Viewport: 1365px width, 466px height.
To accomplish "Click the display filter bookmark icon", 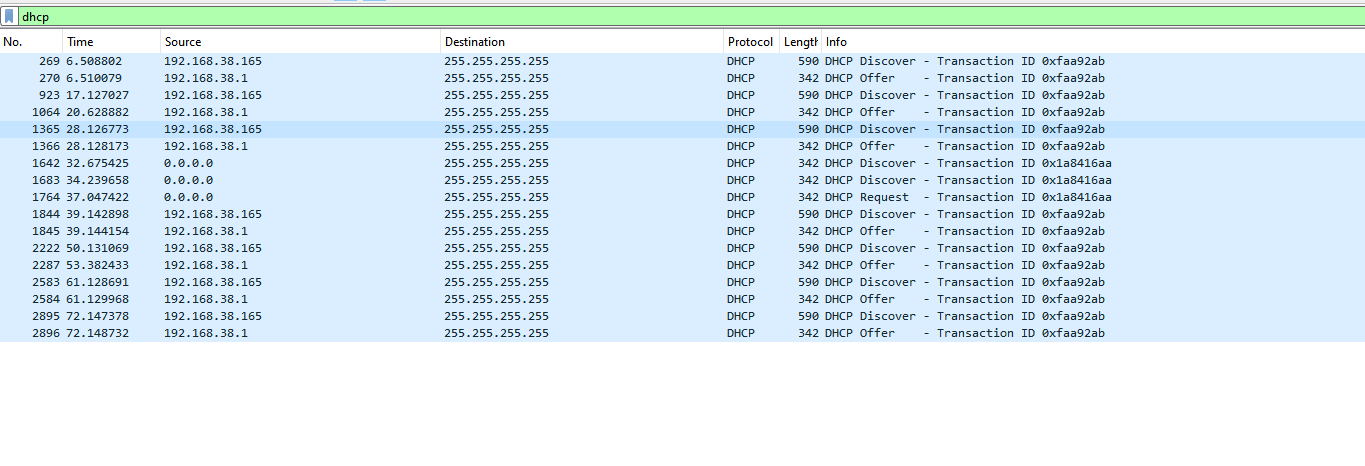I will 9,17.
